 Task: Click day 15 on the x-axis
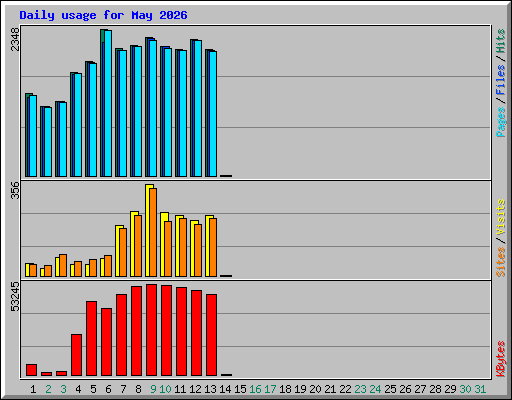pyautogui.click(x=240, y=389)
